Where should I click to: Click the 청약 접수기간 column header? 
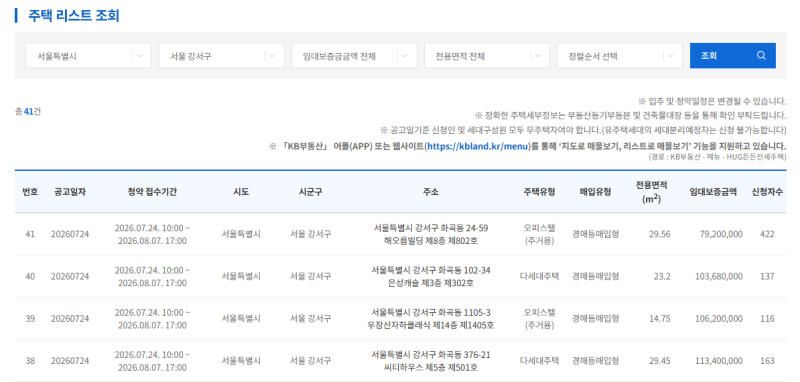(x=152, y=192)
